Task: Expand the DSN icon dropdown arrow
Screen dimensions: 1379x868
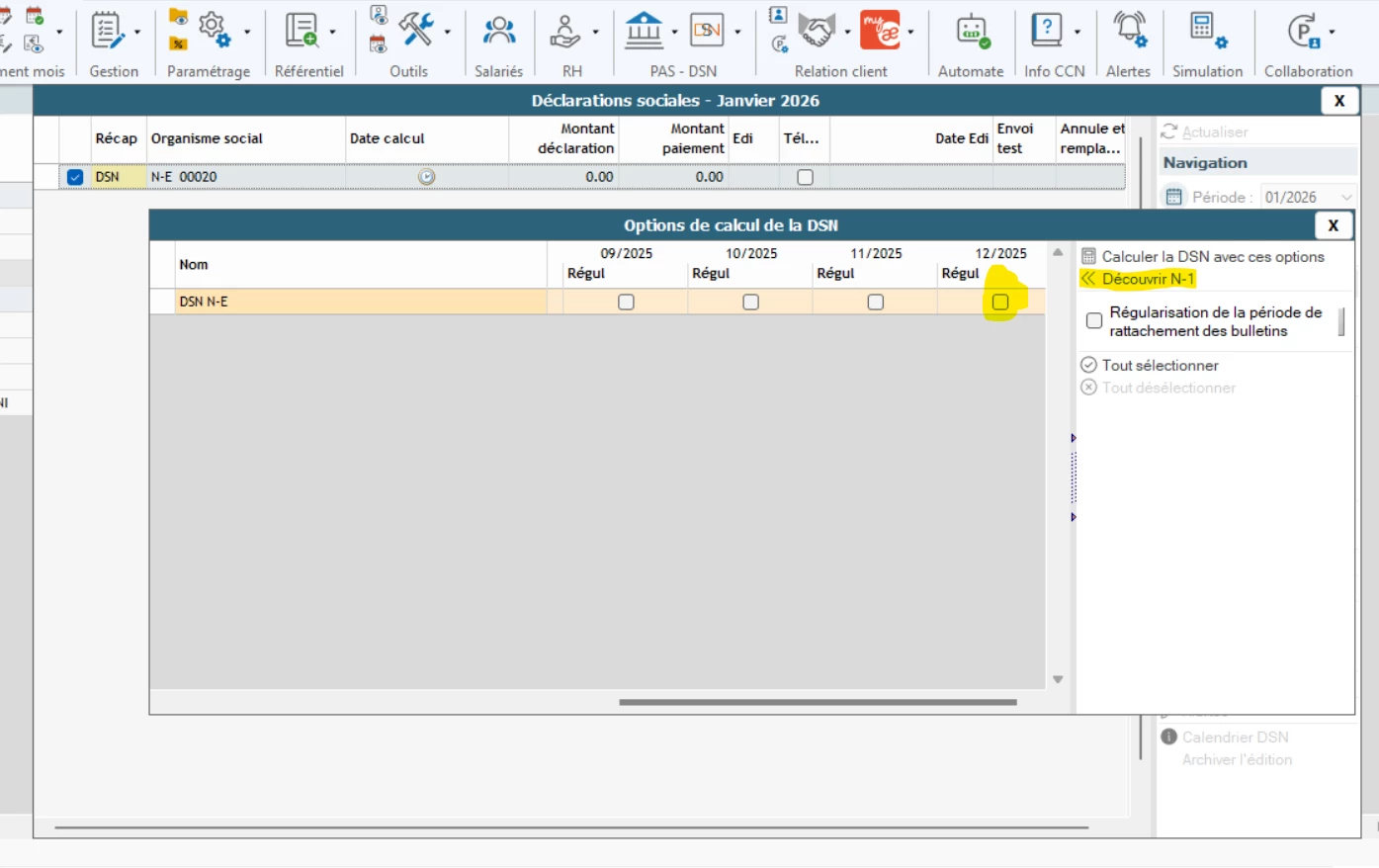Action: pos(737,32)
